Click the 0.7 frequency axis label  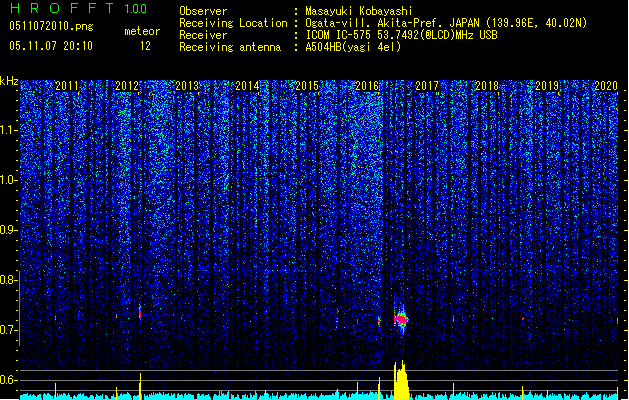(x=8, y=330)
